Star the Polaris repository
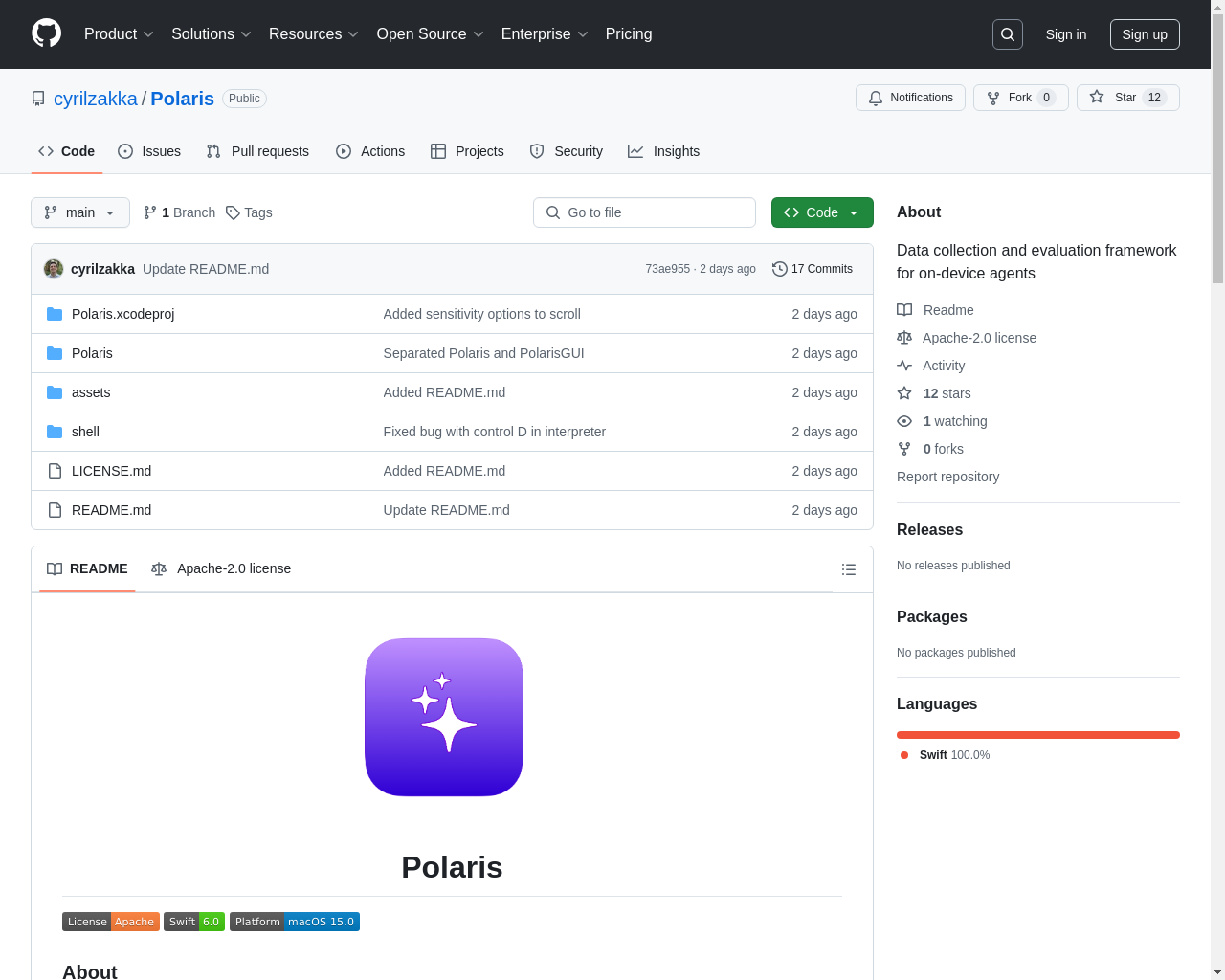1225x980 pixels. coord(1127,98)
